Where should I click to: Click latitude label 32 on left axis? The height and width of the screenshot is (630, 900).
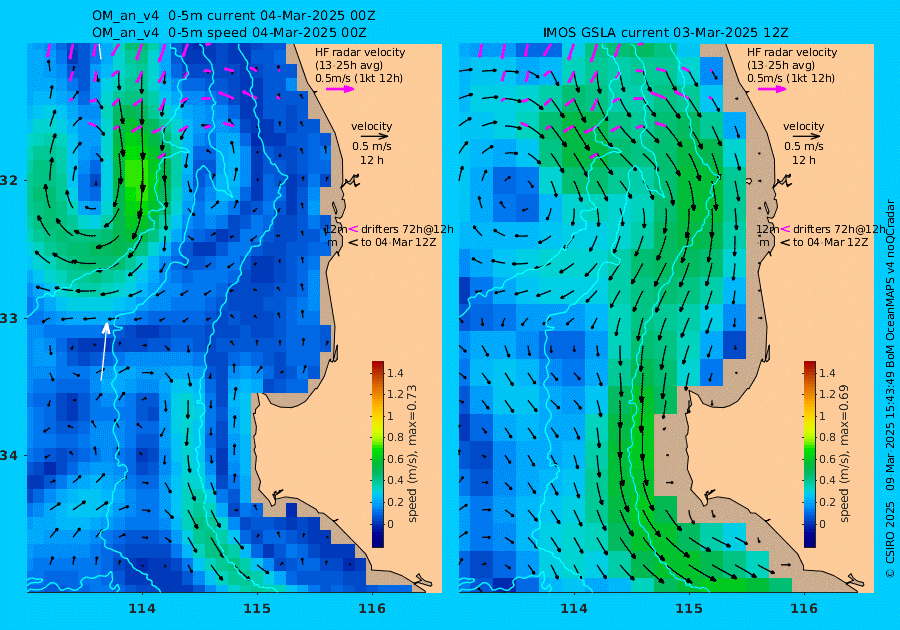pos(9,180)
